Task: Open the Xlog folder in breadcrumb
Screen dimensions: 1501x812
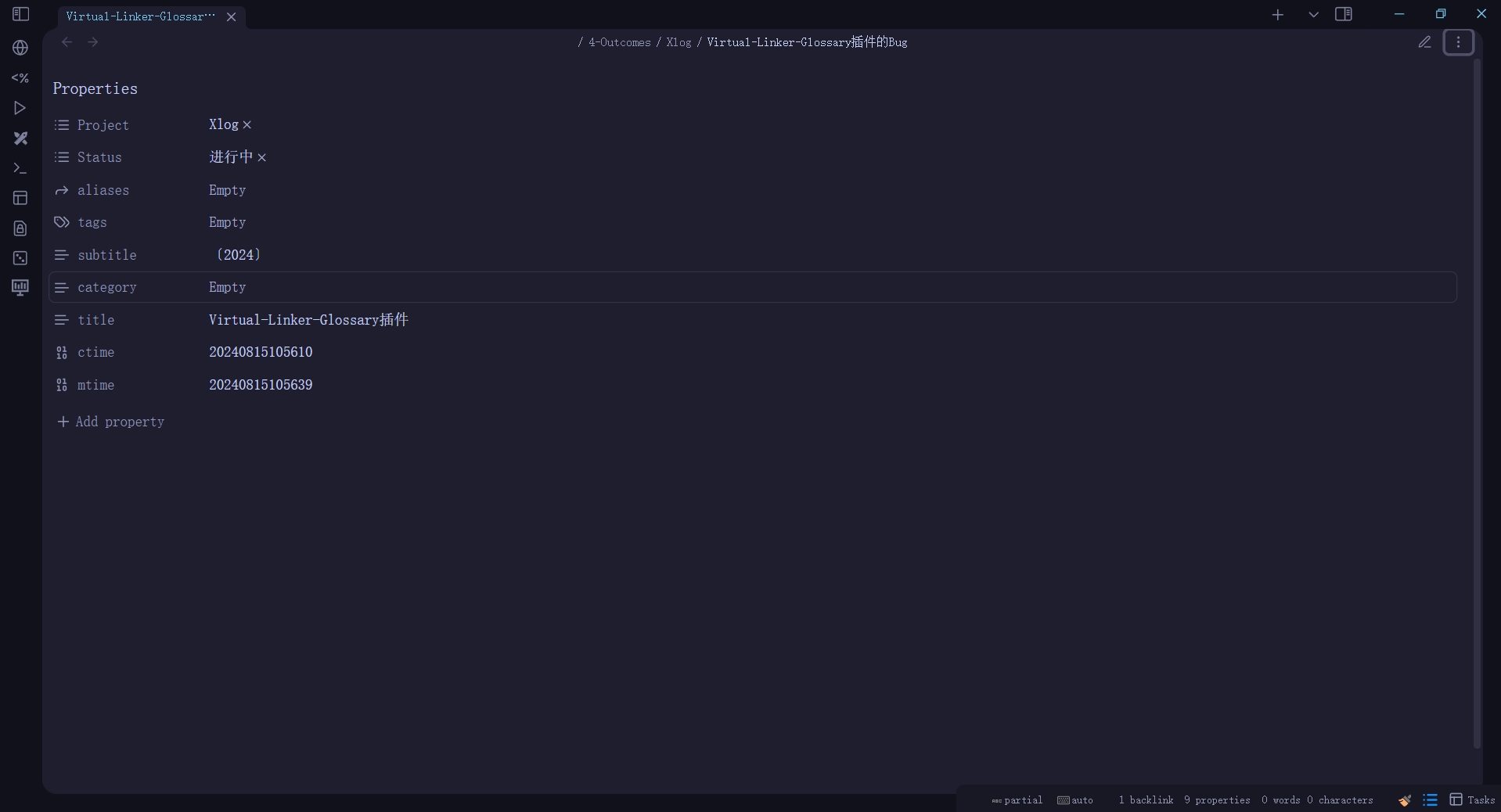Action: click(x=678, y=42)
